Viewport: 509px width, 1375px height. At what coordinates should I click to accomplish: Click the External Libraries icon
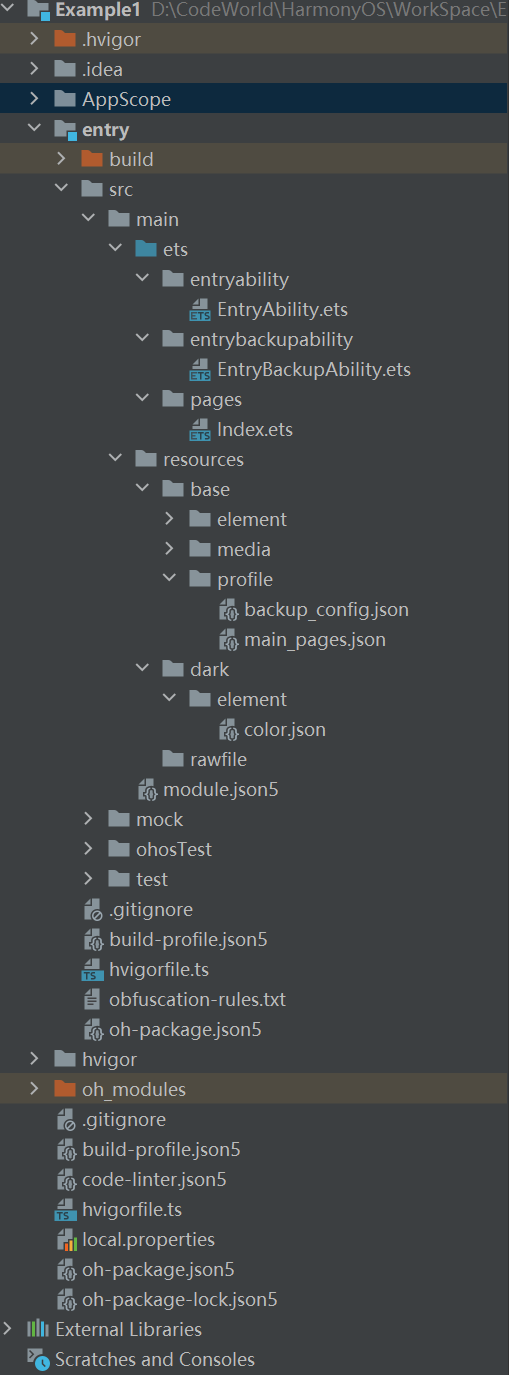click(x=38, y=1329)
